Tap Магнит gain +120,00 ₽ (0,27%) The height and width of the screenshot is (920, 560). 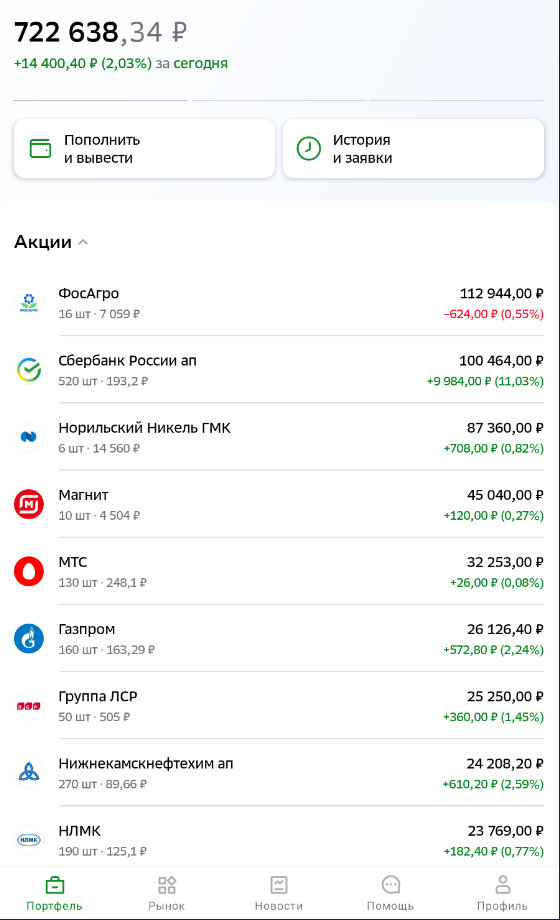click(494, 516)
